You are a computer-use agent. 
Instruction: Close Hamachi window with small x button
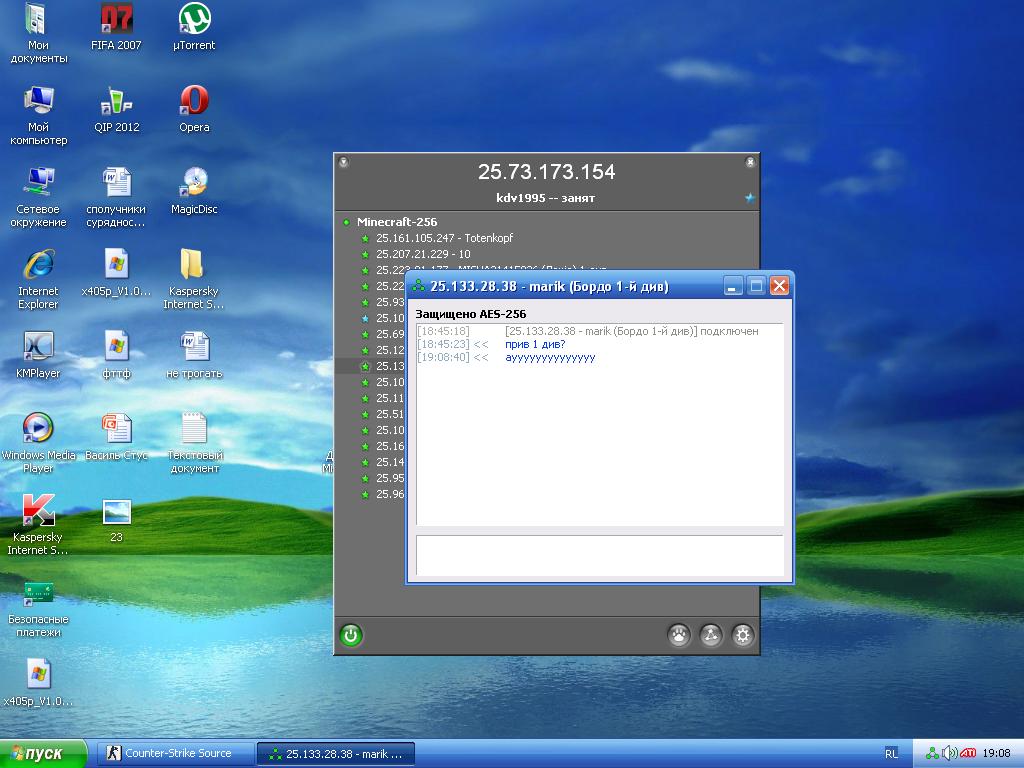pyautogui.click(x=750, y=162)
